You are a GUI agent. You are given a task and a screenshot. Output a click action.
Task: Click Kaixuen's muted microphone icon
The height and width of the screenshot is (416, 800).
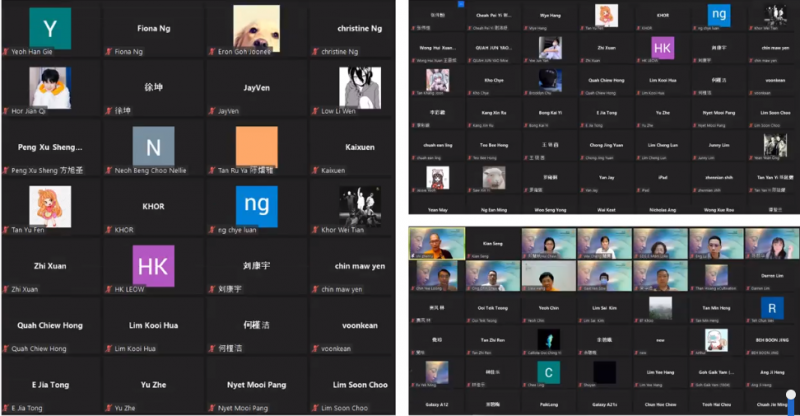coord(313,171)
